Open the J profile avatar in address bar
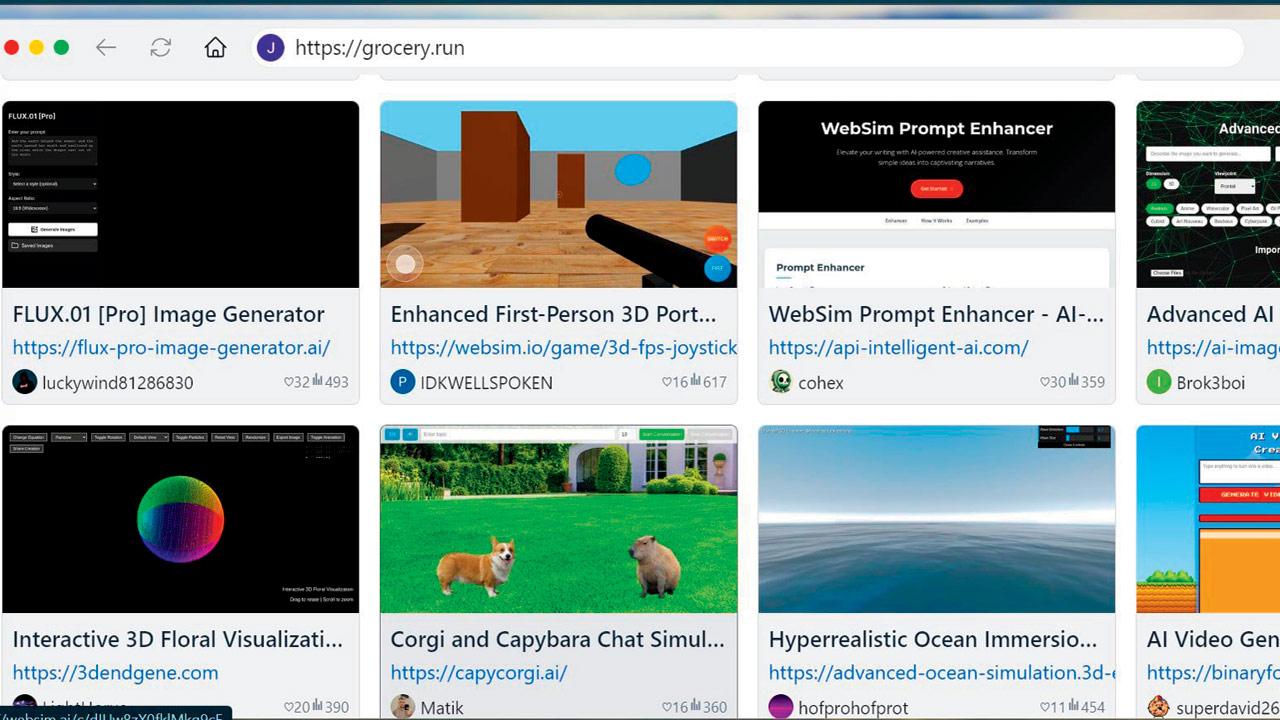 pos(270,48)
